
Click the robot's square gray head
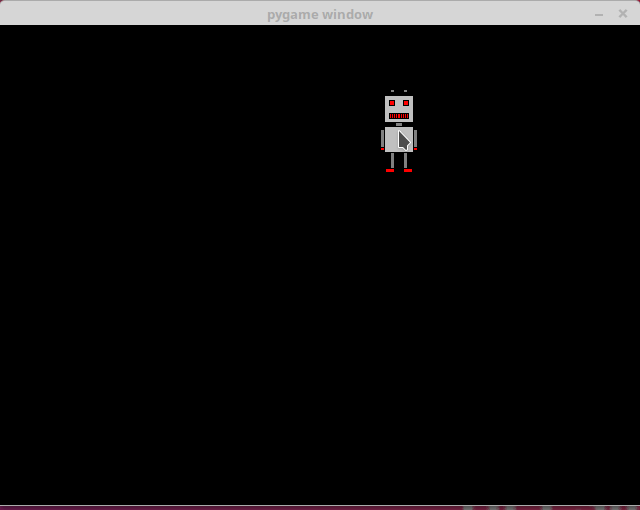[399, 109]
